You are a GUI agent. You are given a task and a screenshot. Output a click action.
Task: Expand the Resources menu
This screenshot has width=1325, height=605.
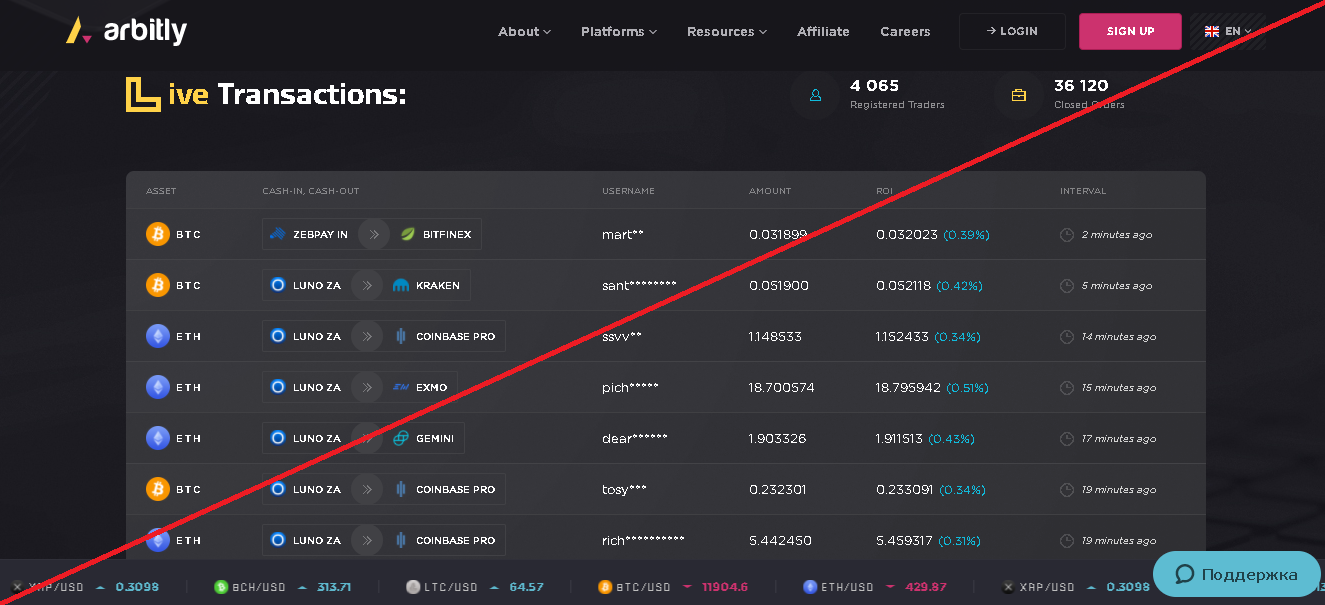[727, 32]
